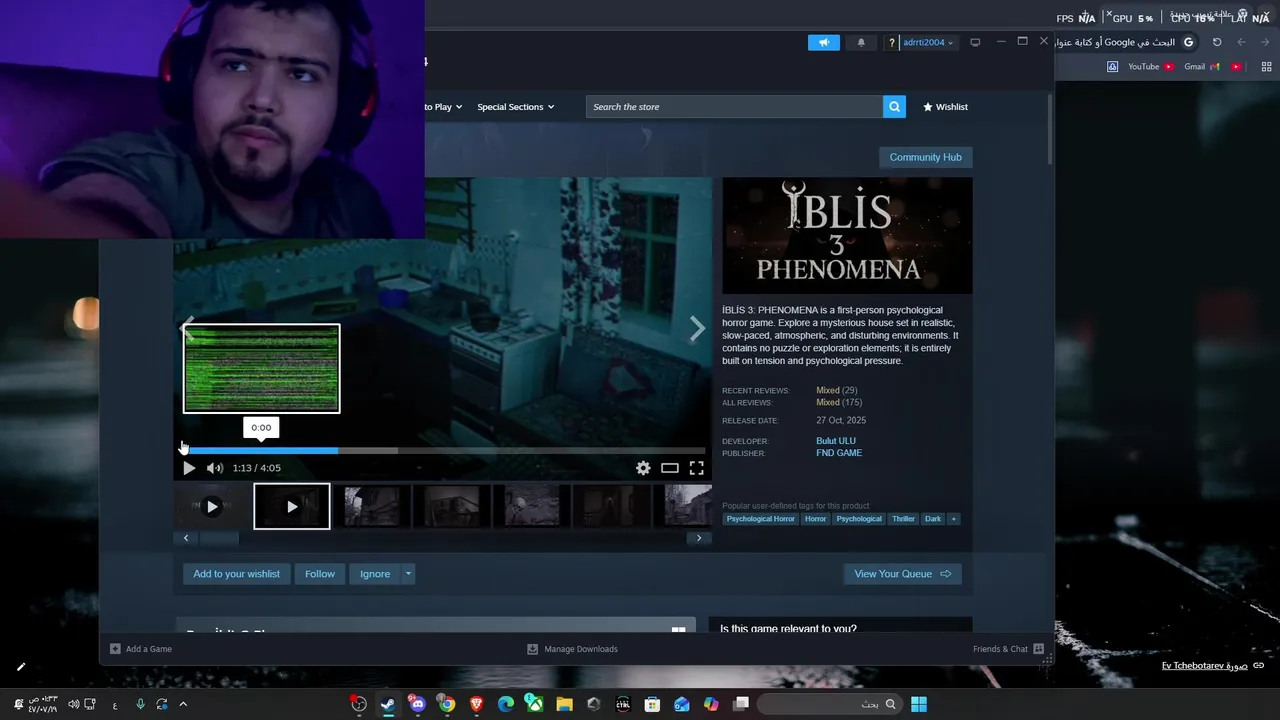1280x720 pixels.
Task: Click the browser Google address bar
Action: pyautogui.click(x=1126, y=42)
